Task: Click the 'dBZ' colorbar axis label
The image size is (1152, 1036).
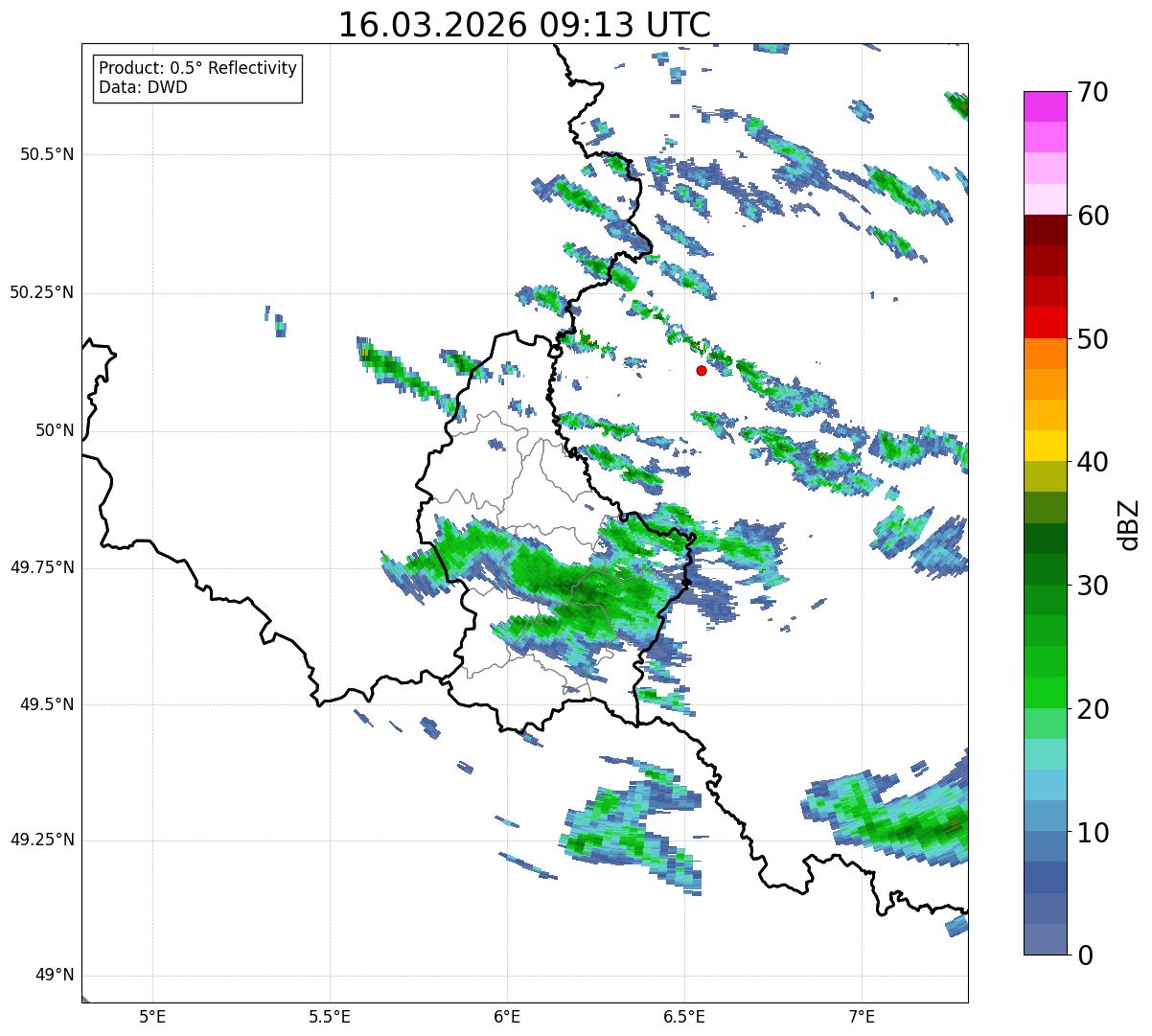Action: tap(1130, 524)
